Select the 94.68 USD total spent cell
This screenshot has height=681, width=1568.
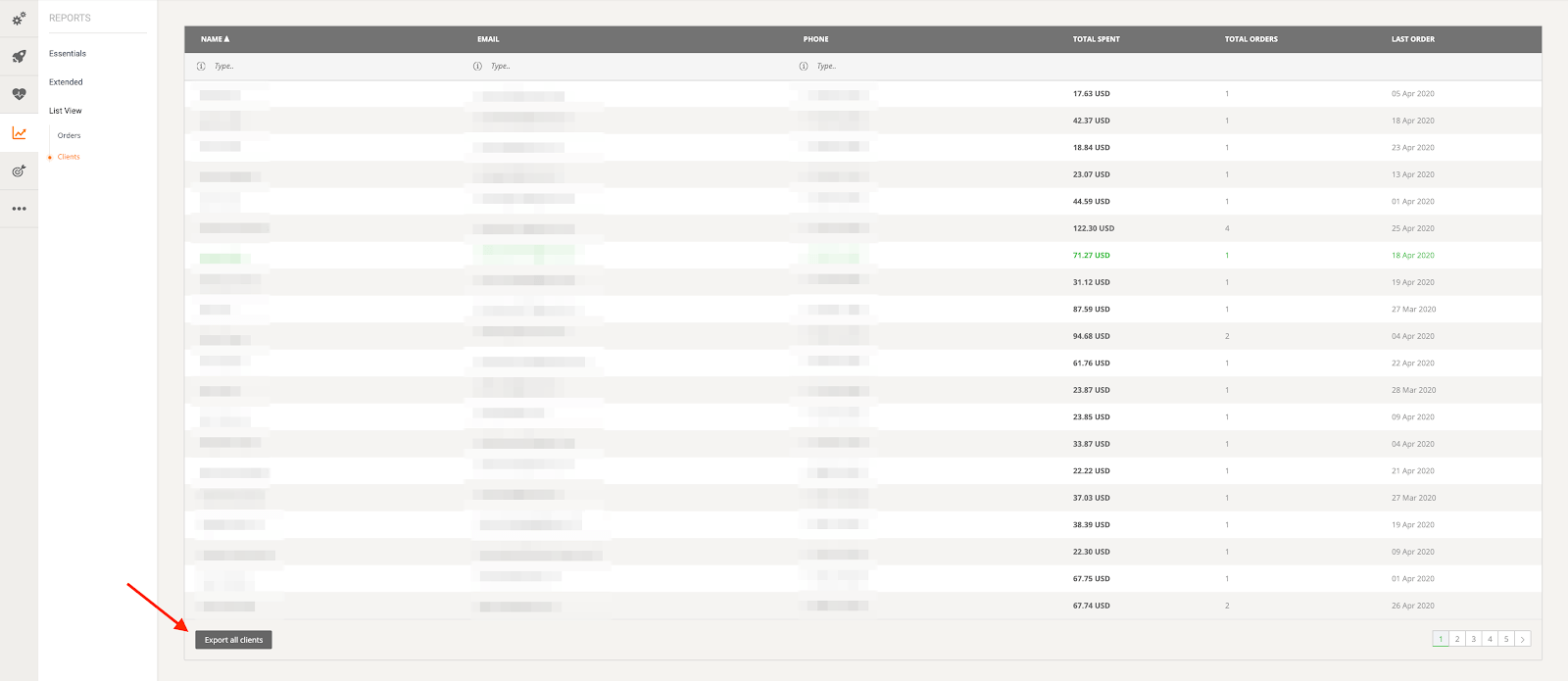click(1091, 336)
